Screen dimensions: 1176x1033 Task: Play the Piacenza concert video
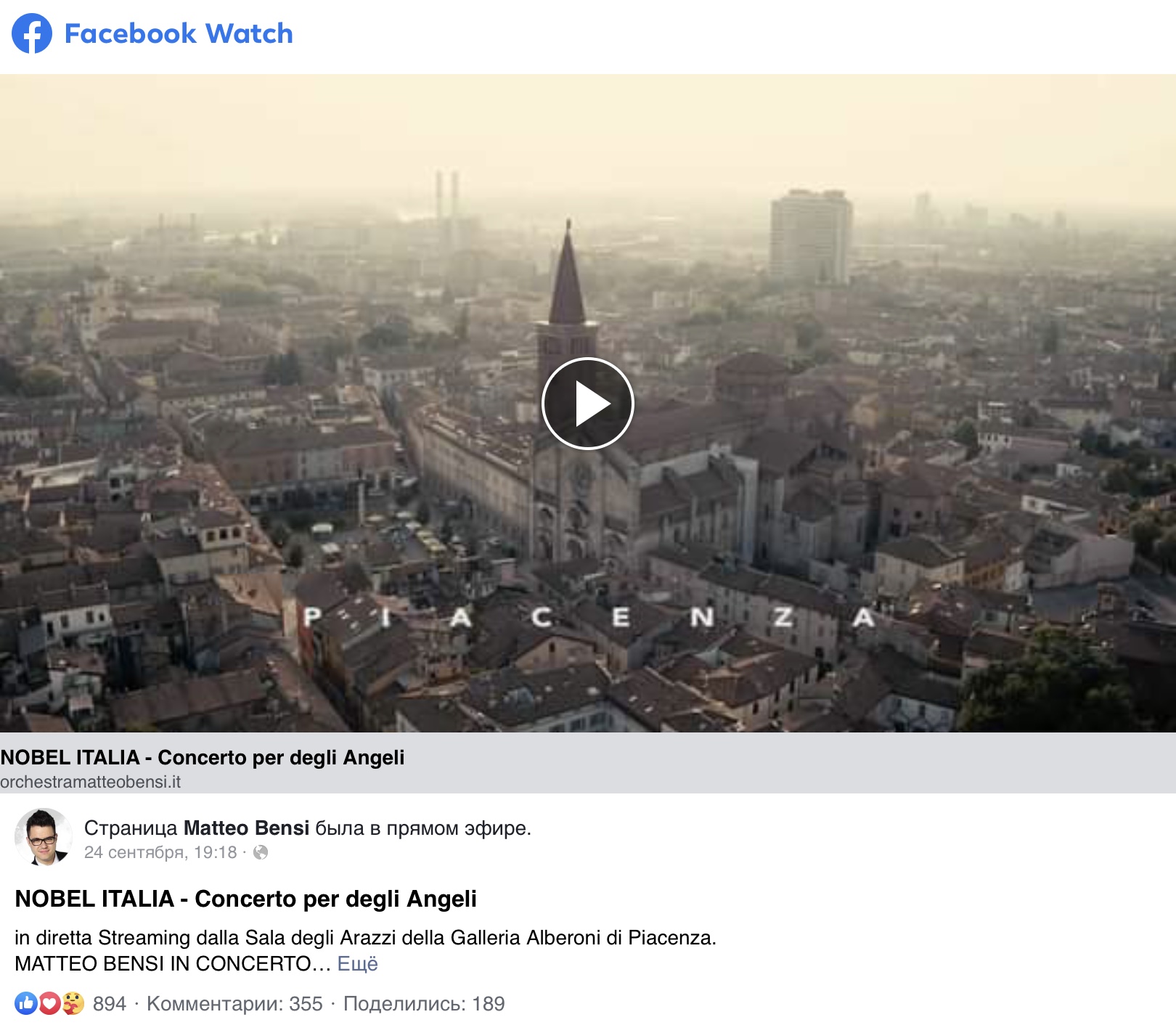pyautogui.click(x=587, y=404)
